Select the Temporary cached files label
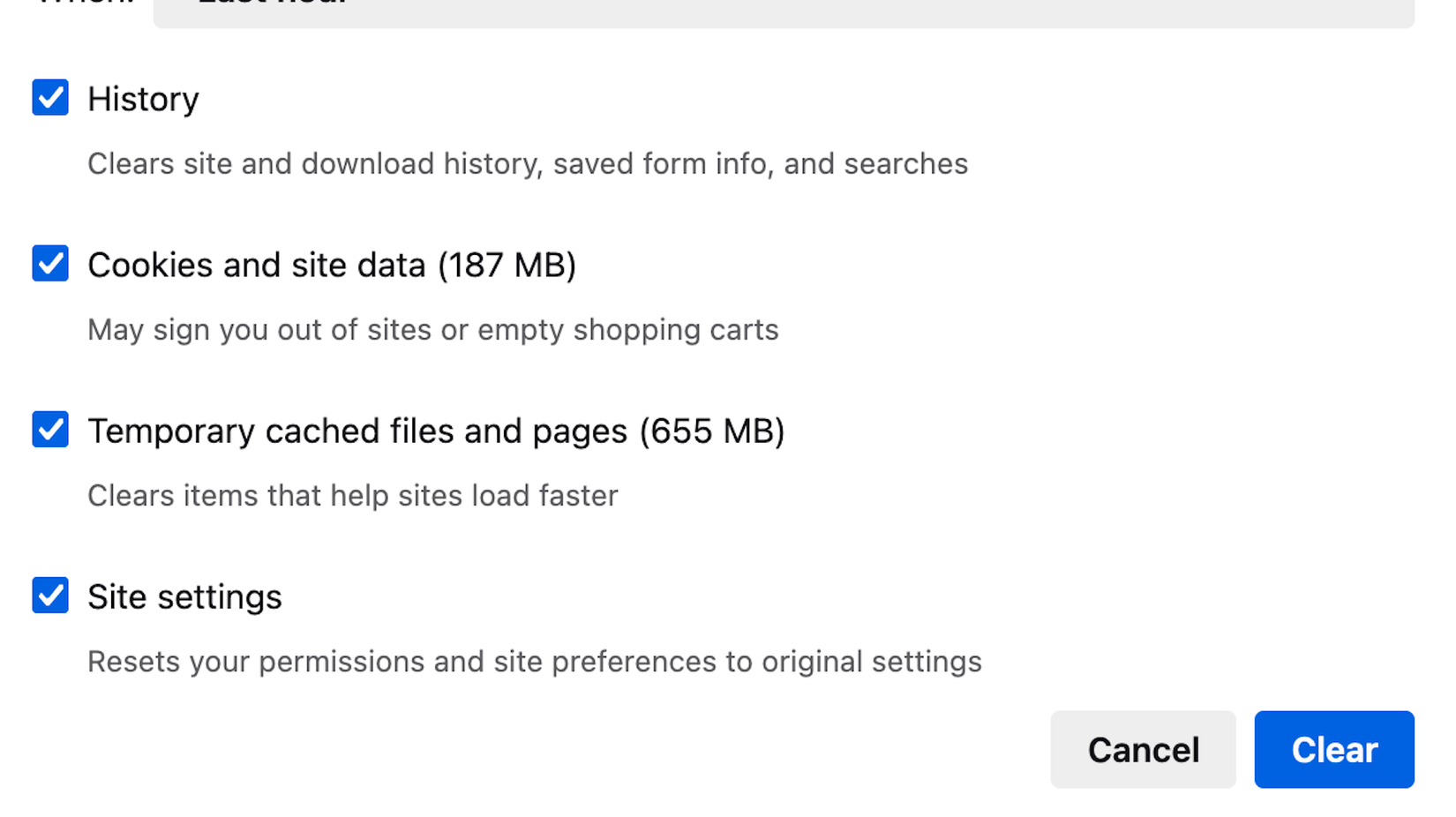 436,430
